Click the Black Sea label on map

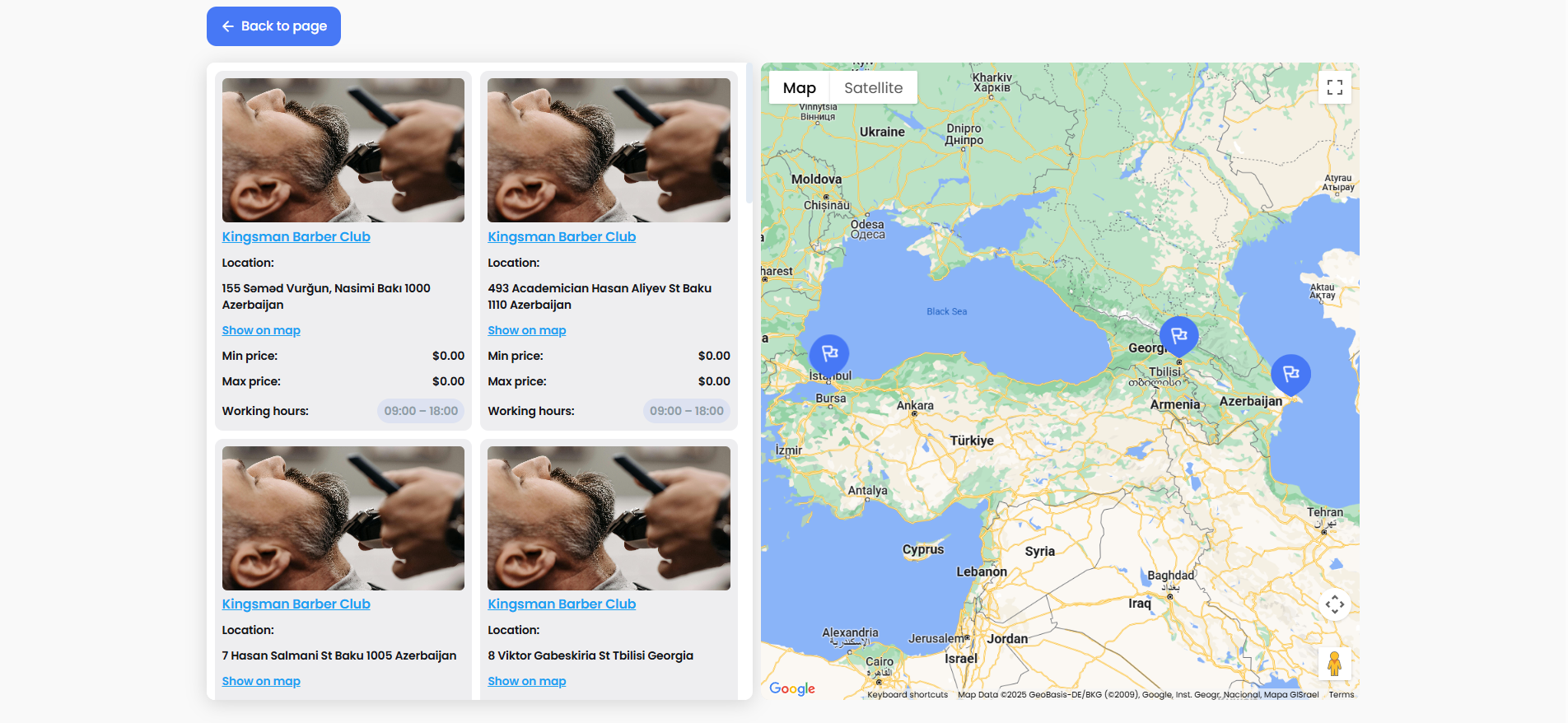coord(947,311)
